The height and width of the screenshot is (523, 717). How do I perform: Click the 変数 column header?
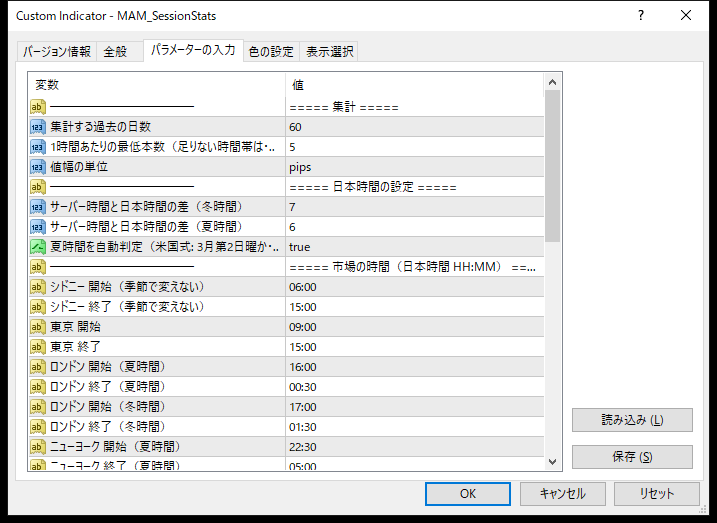157,85
